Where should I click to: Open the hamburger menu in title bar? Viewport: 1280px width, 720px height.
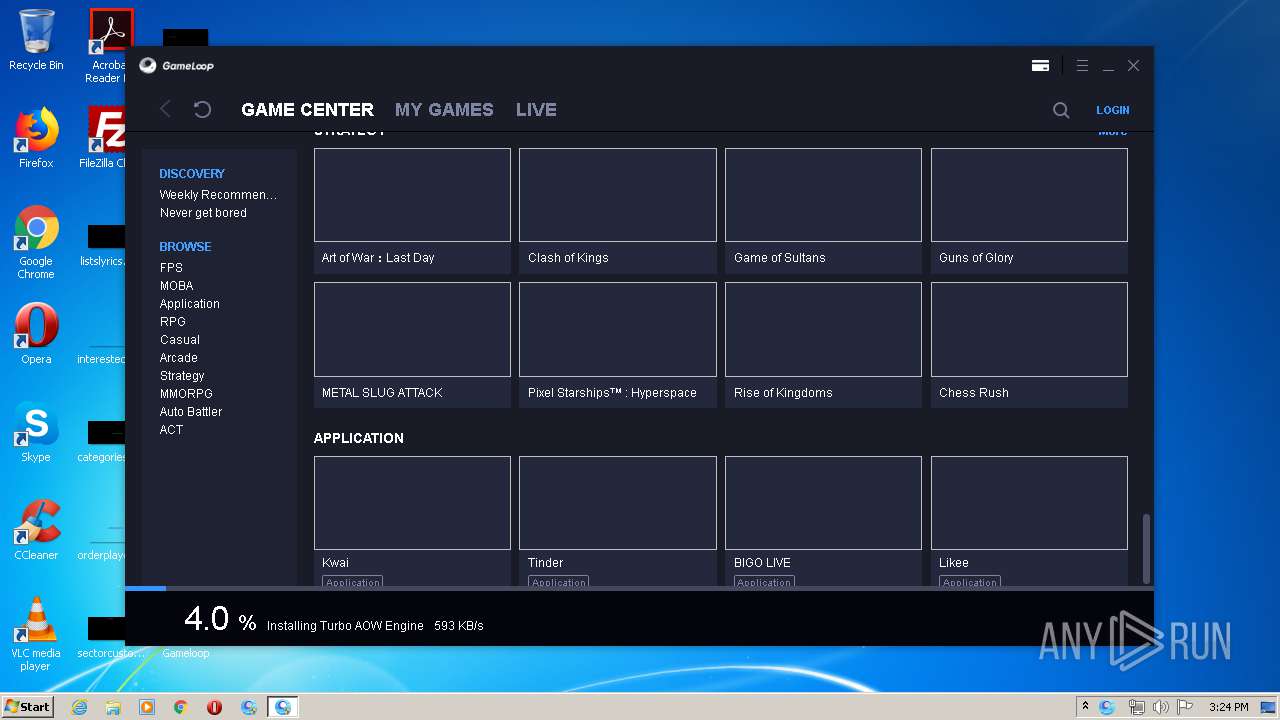coord(1082,65)
